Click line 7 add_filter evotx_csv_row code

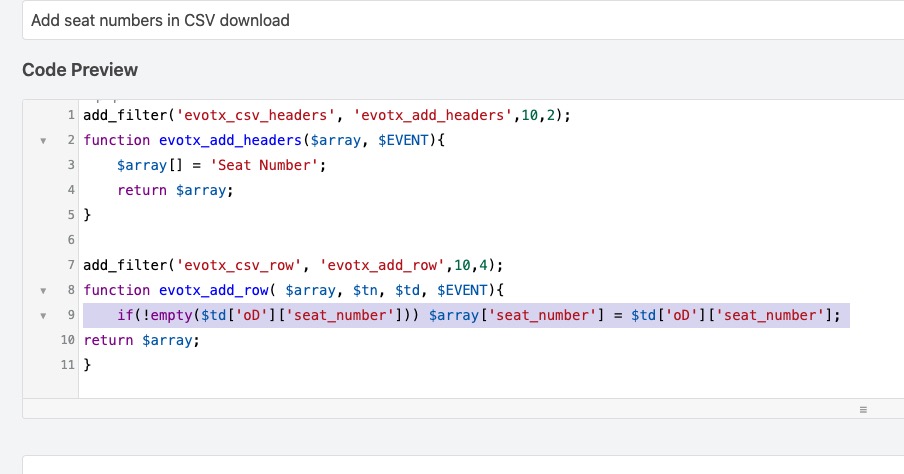293,265
